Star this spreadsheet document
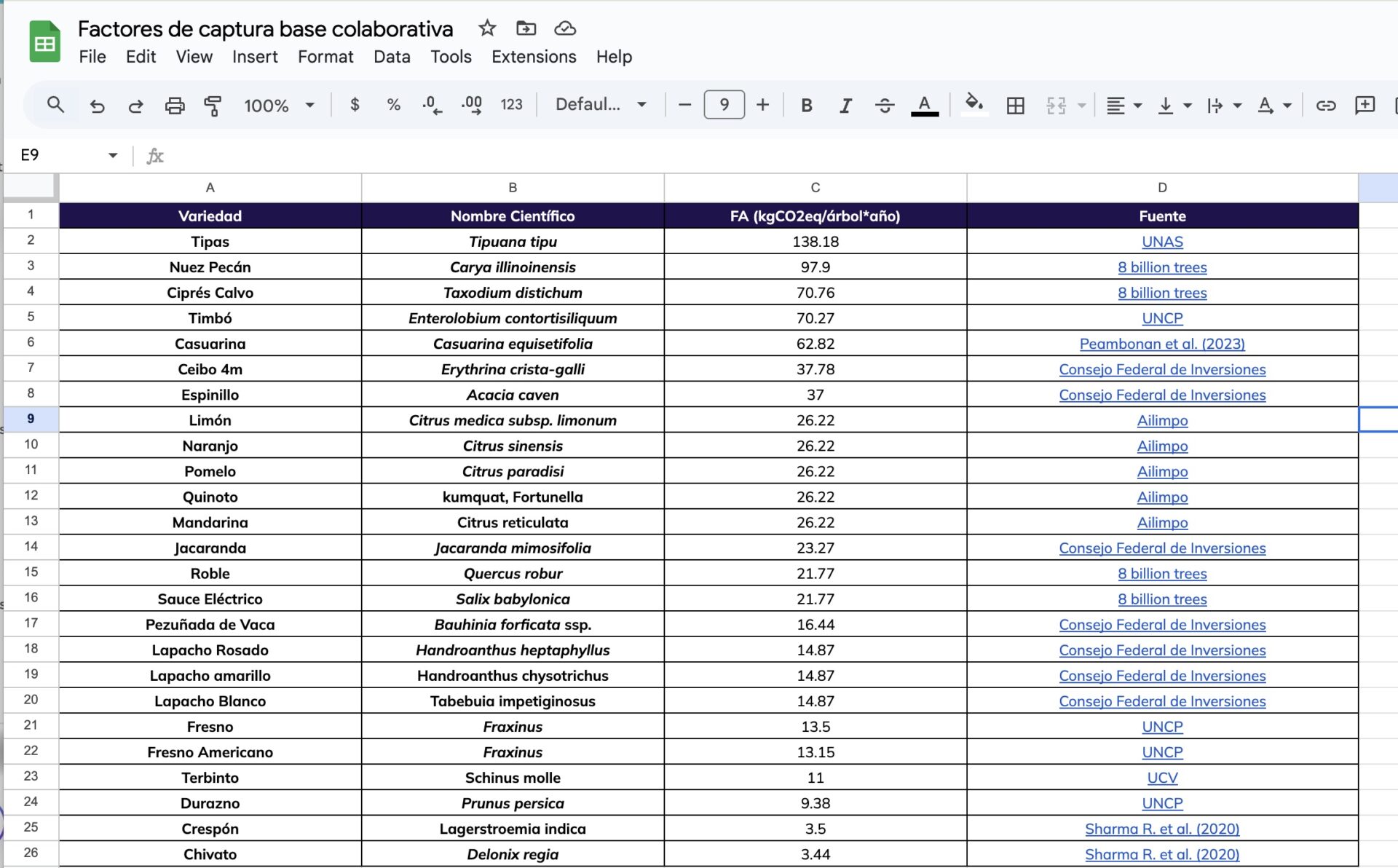The width and height of the screenshot is (1398, 868). tap(487, 28)
